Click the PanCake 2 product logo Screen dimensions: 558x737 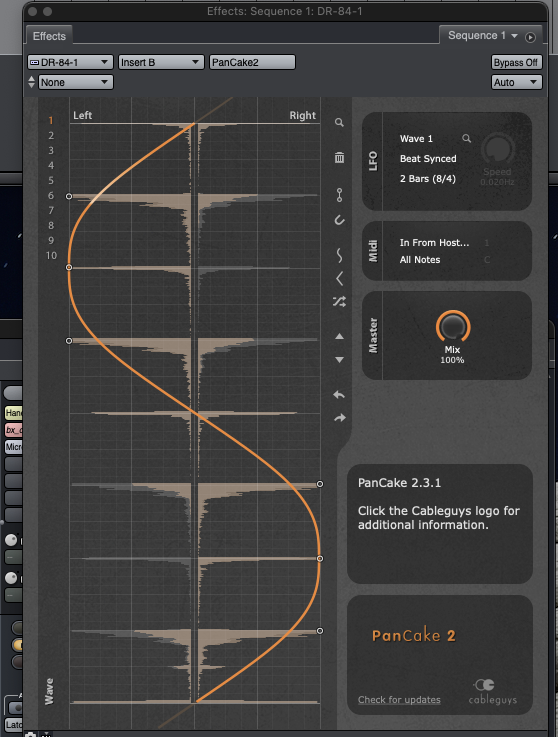pyautogui.click(x=414, y=635)
